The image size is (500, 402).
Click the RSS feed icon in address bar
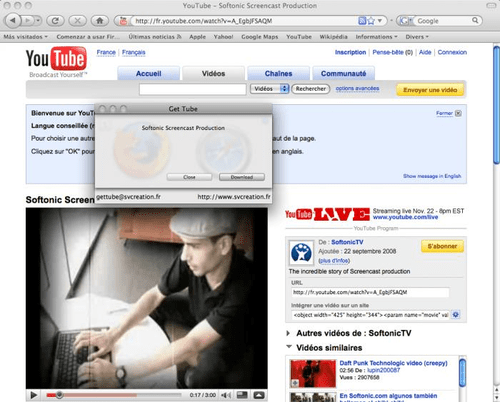point(362,21)
